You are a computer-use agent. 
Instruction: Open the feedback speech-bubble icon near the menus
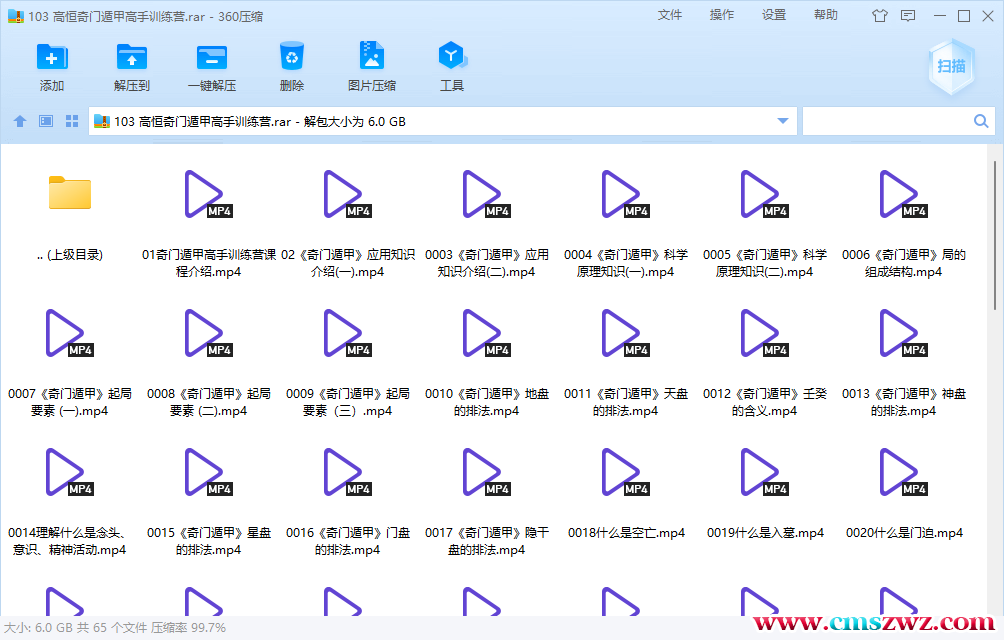pyautogui.click(x=908, y=15)
